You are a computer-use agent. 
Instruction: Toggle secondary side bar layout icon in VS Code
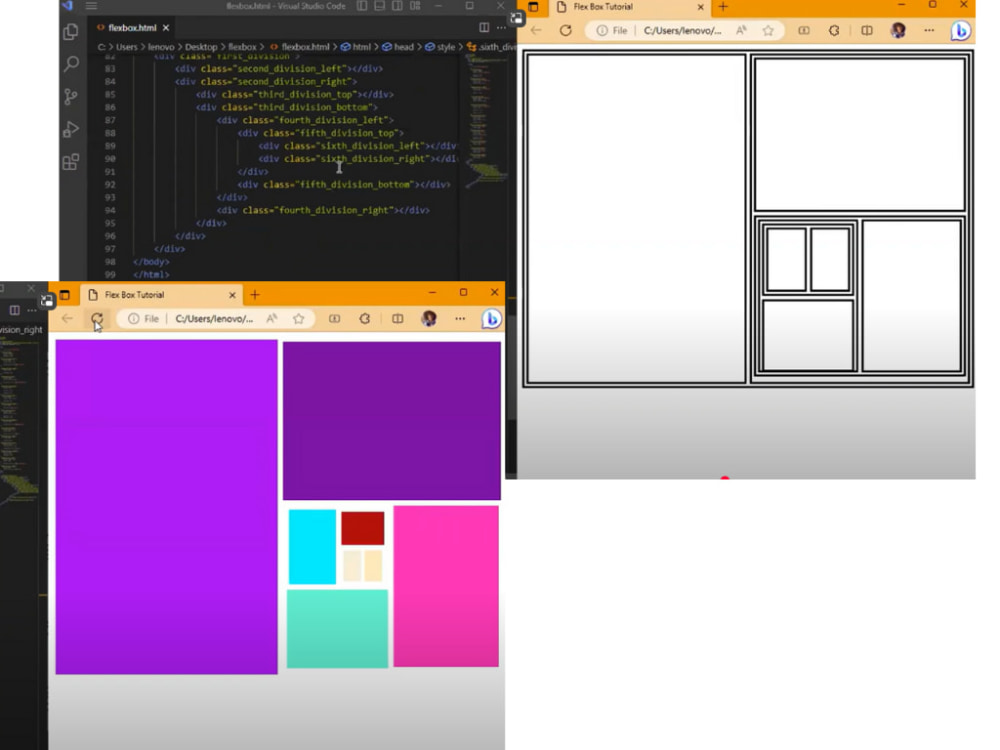[397, 6]
